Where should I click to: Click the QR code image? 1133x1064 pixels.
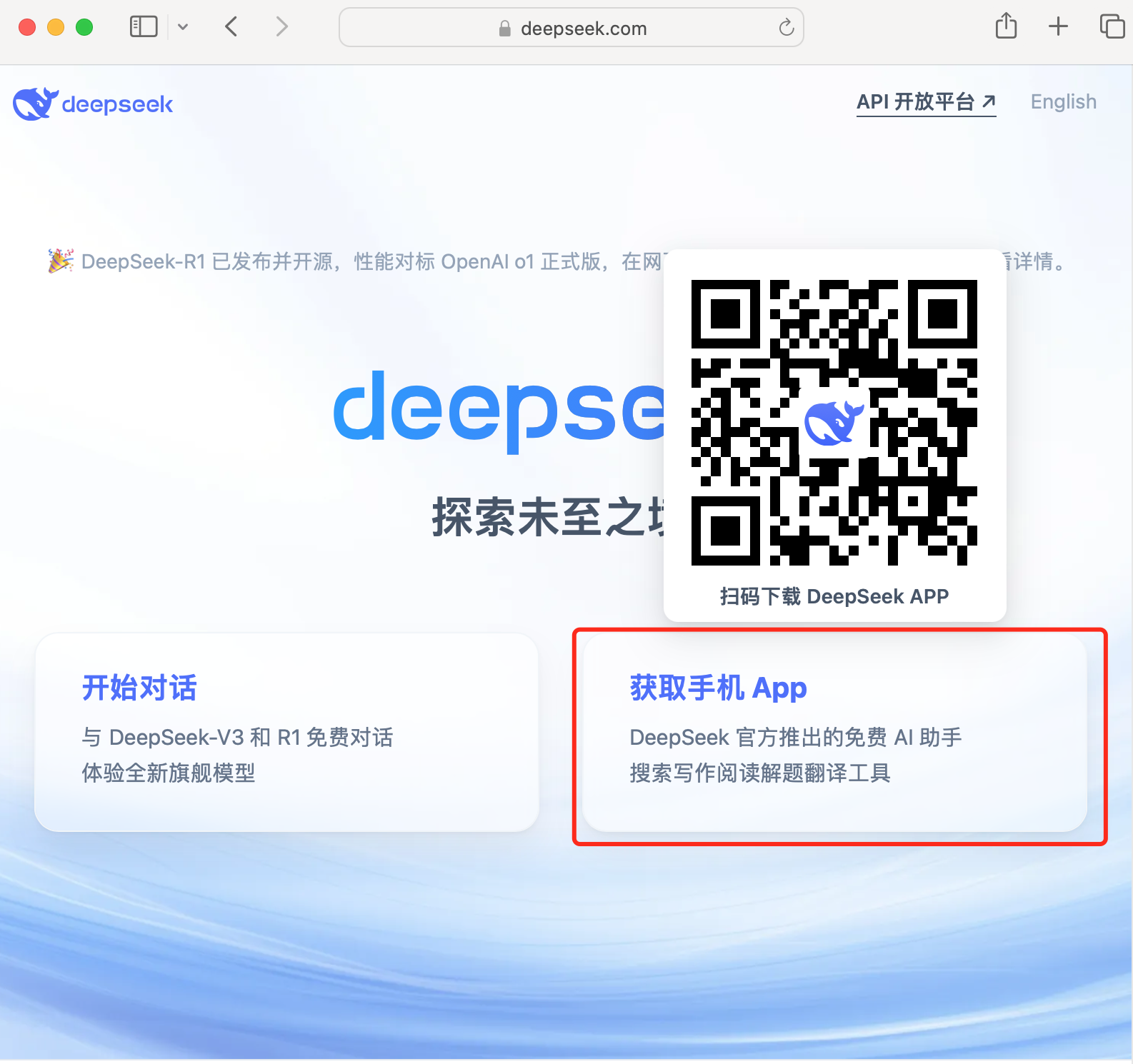point(834,423)
